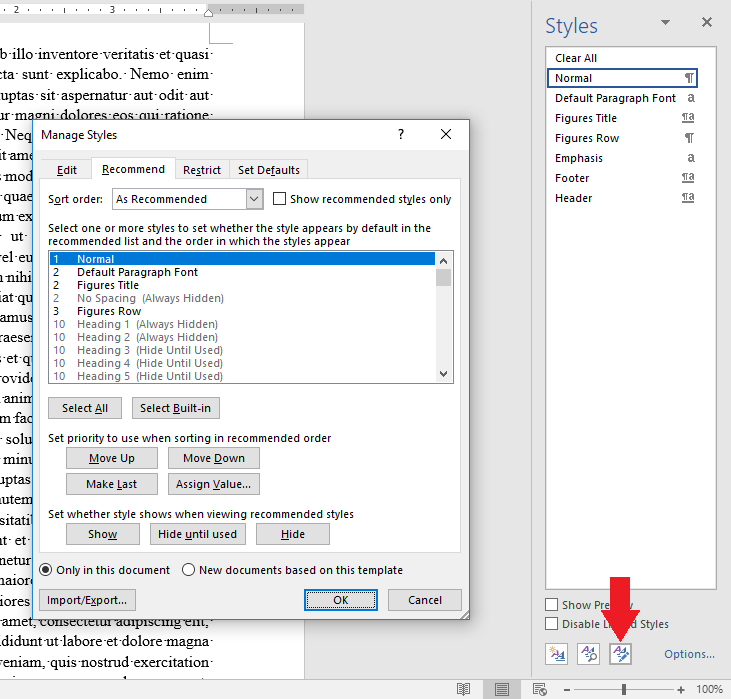
Task: Open Import/Export dialog
Action: click(x=87, y=600)
